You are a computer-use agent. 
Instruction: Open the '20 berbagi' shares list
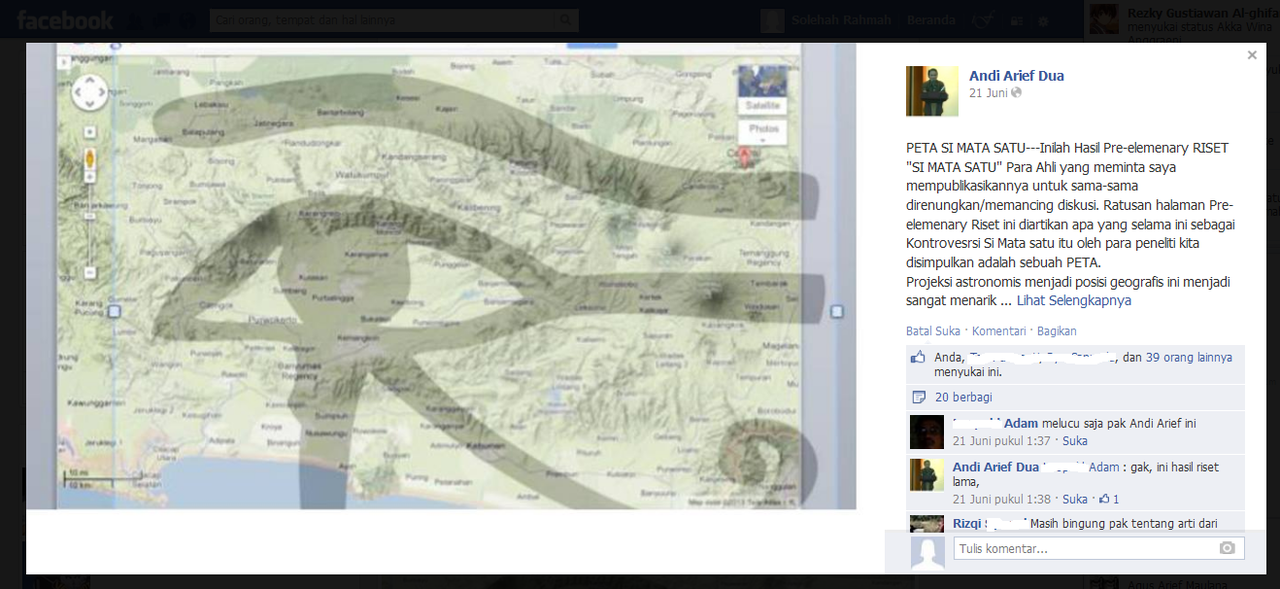click(x=963, y=397)
